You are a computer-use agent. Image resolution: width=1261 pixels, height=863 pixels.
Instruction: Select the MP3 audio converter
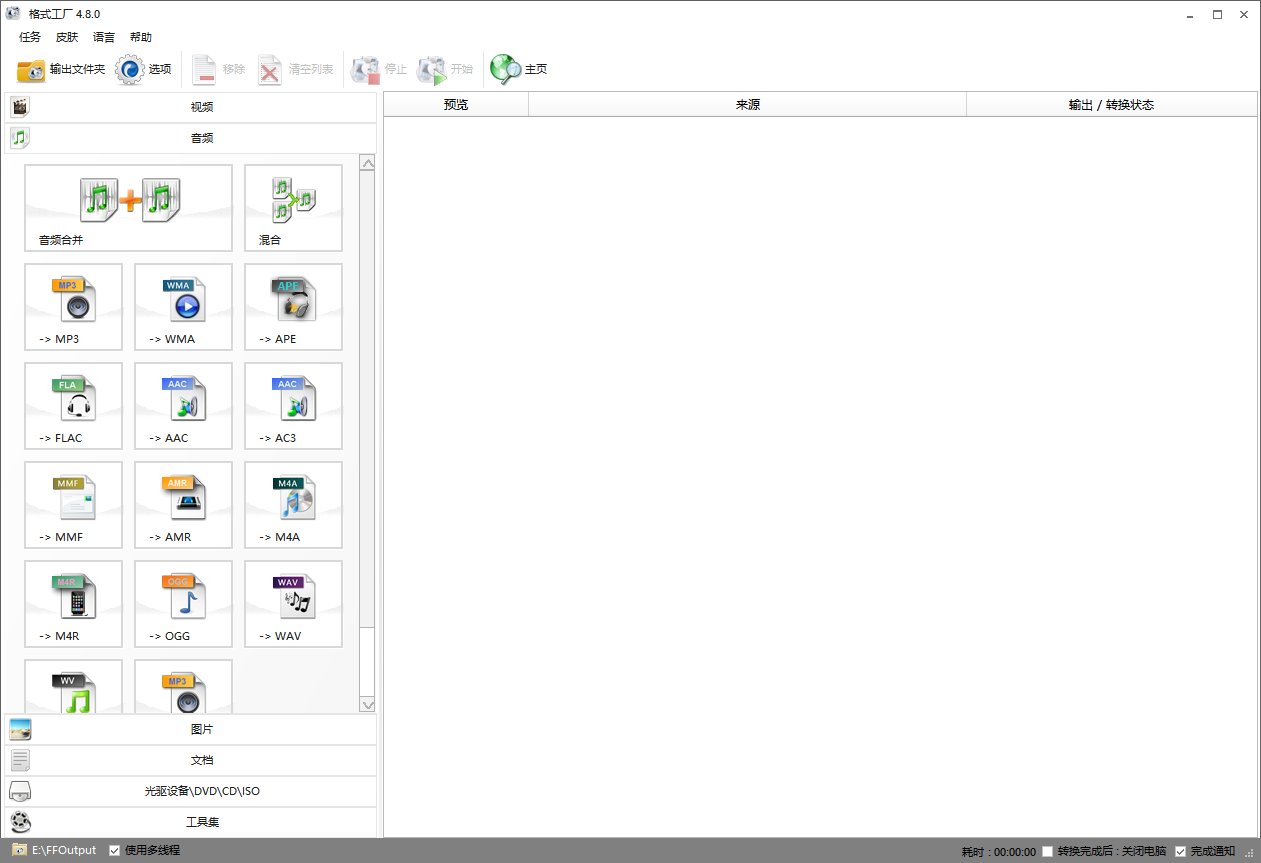(x=73, y=307)
